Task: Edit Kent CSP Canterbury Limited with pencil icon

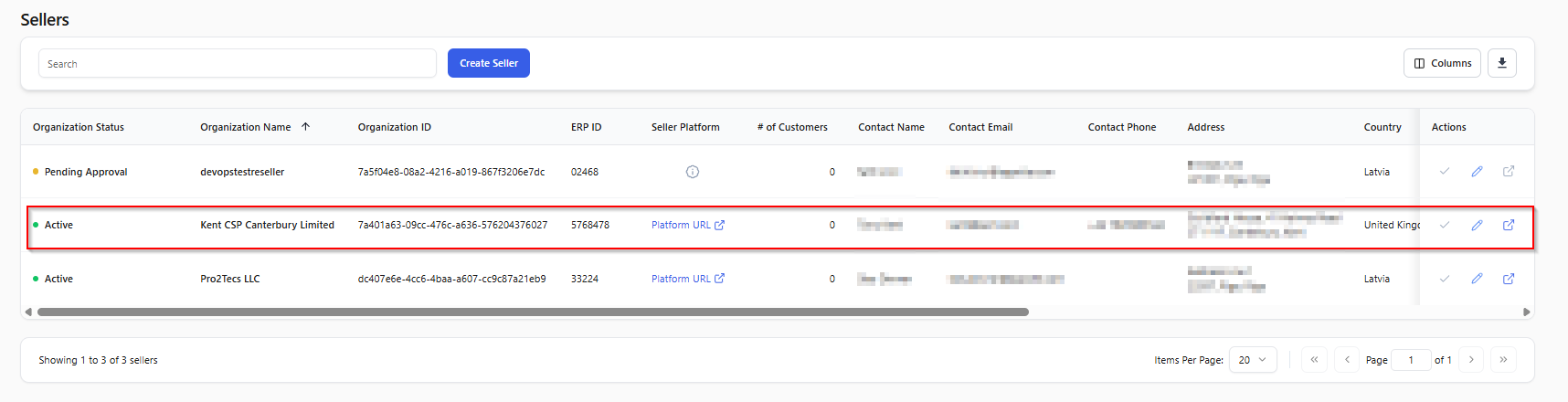Action: (x=1477, y=225)
